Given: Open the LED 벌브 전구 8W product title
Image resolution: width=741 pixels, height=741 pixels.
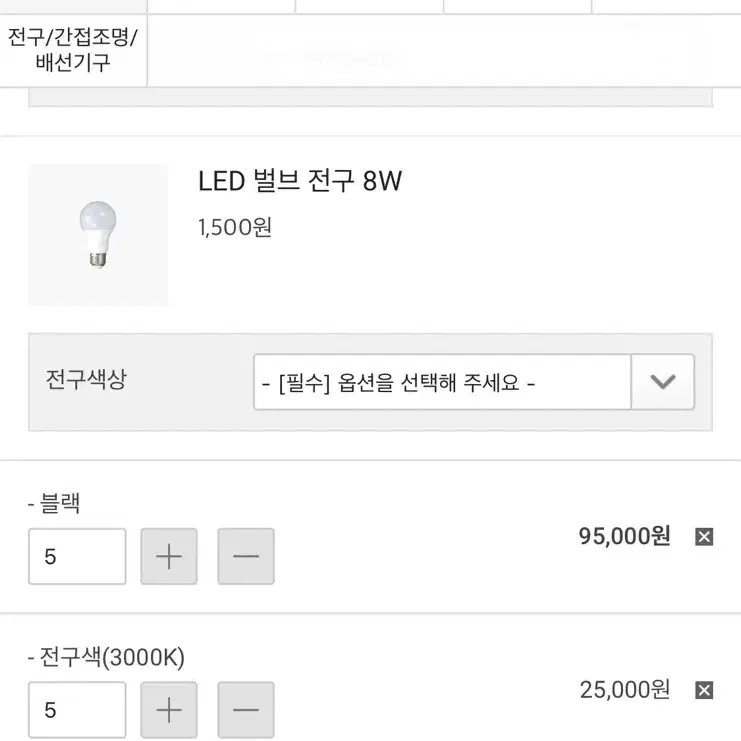Looking at the screenshot, I should click(x=300, y=181).
